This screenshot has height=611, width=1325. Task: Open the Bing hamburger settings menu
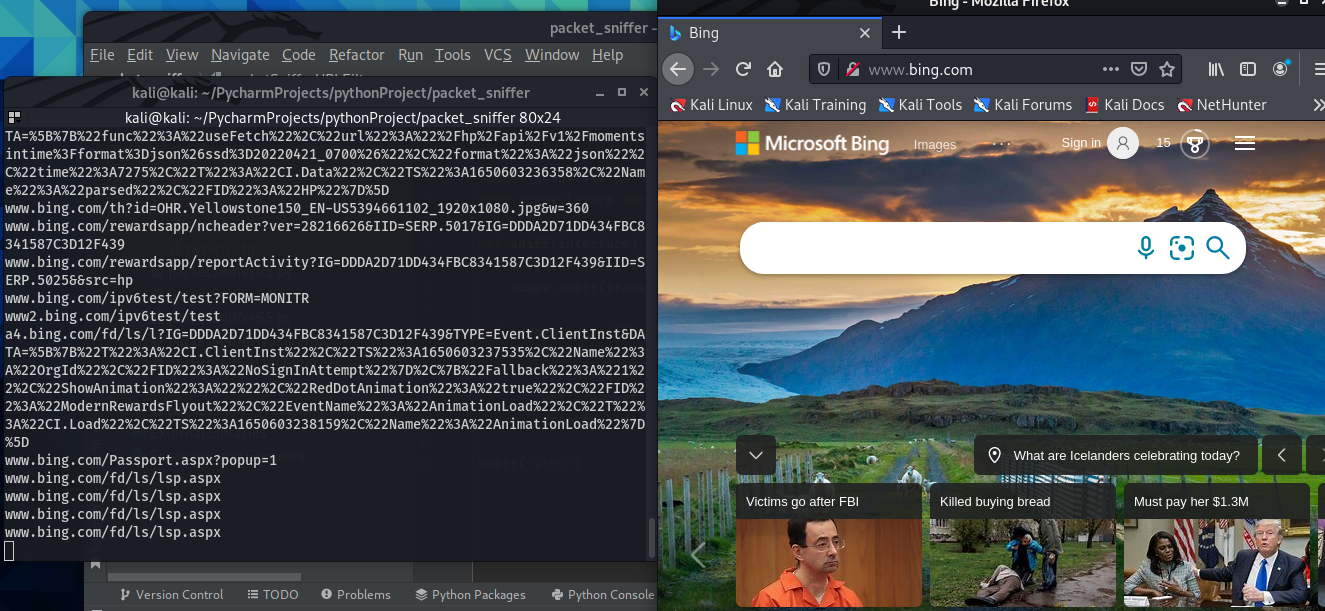[x=1245, y=144]
